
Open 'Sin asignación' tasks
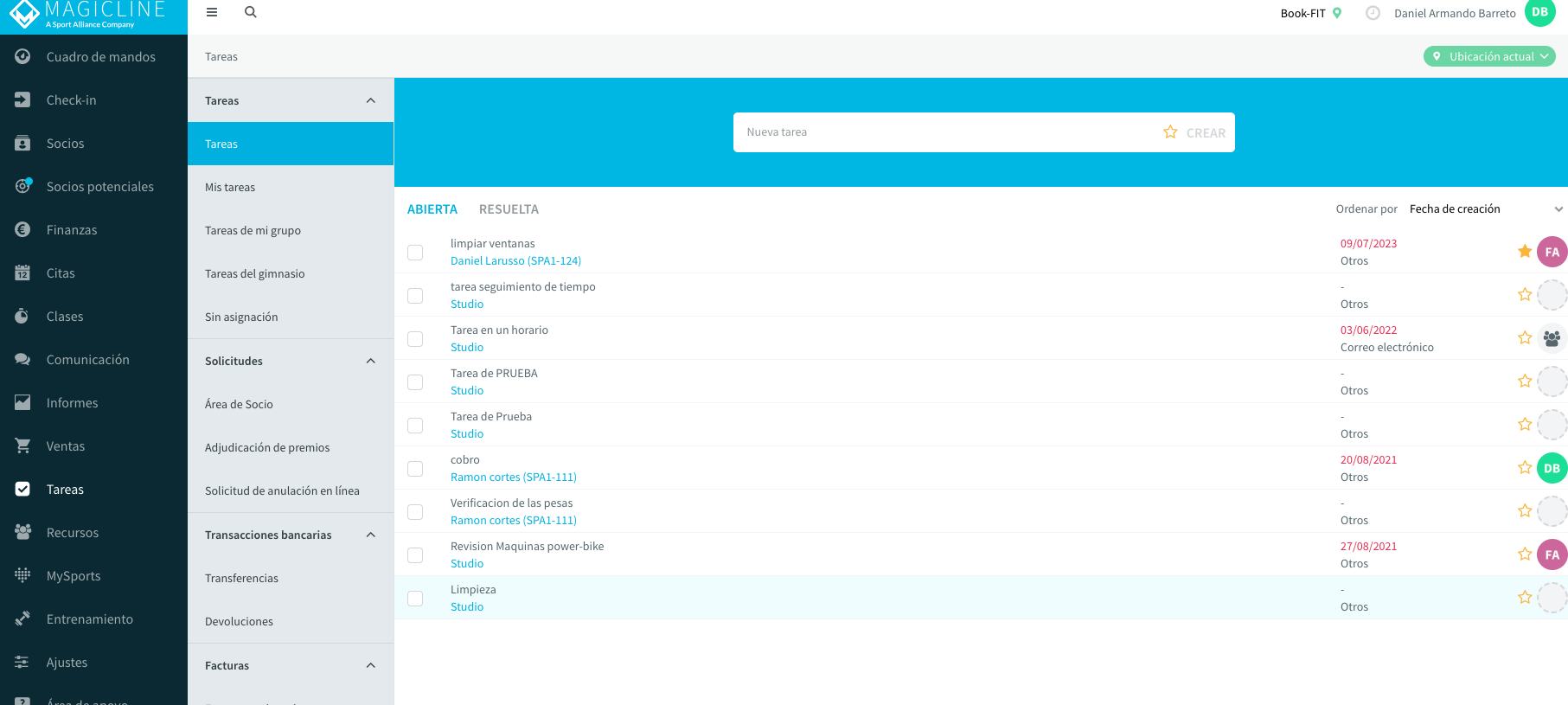coord(291,317)
